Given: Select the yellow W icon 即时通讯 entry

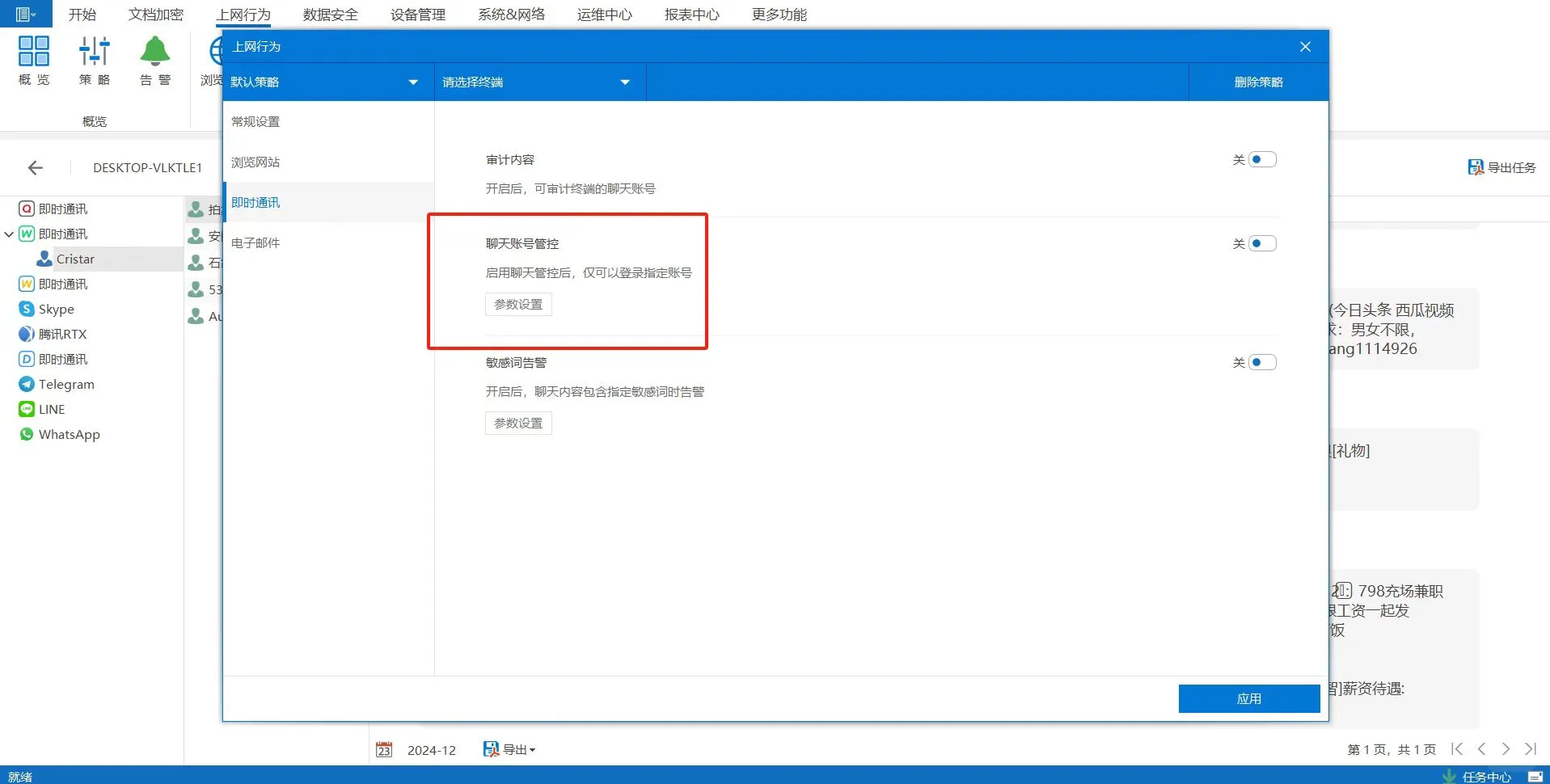Looking at the screenshot, I should (x=27, y=284).
